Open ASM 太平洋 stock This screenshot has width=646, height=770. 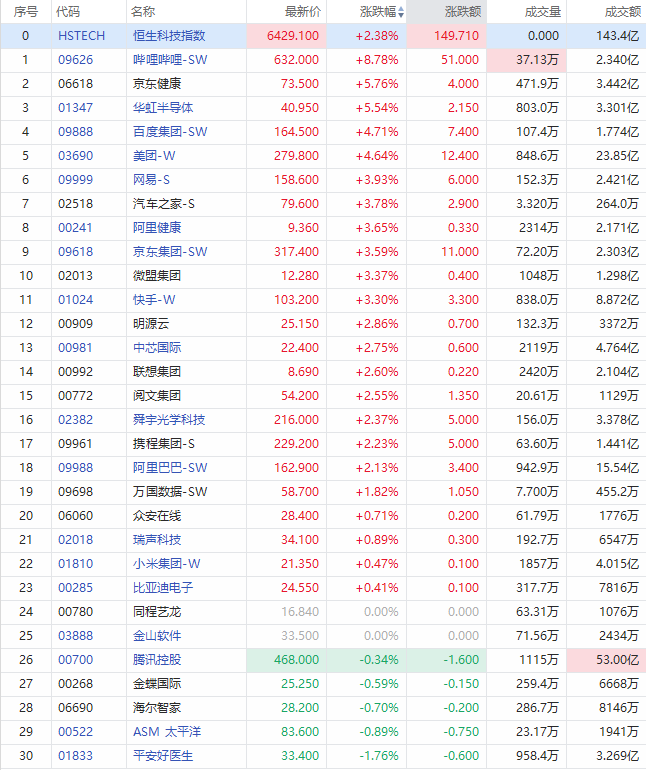(167, 732)
